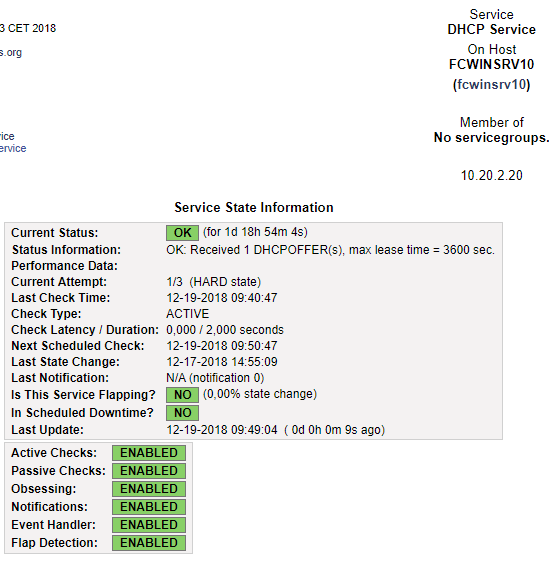This screenshot has height=563, width=549.
Task: Toggle Event Handler ENABLED indicator
Action: (149, 525)
